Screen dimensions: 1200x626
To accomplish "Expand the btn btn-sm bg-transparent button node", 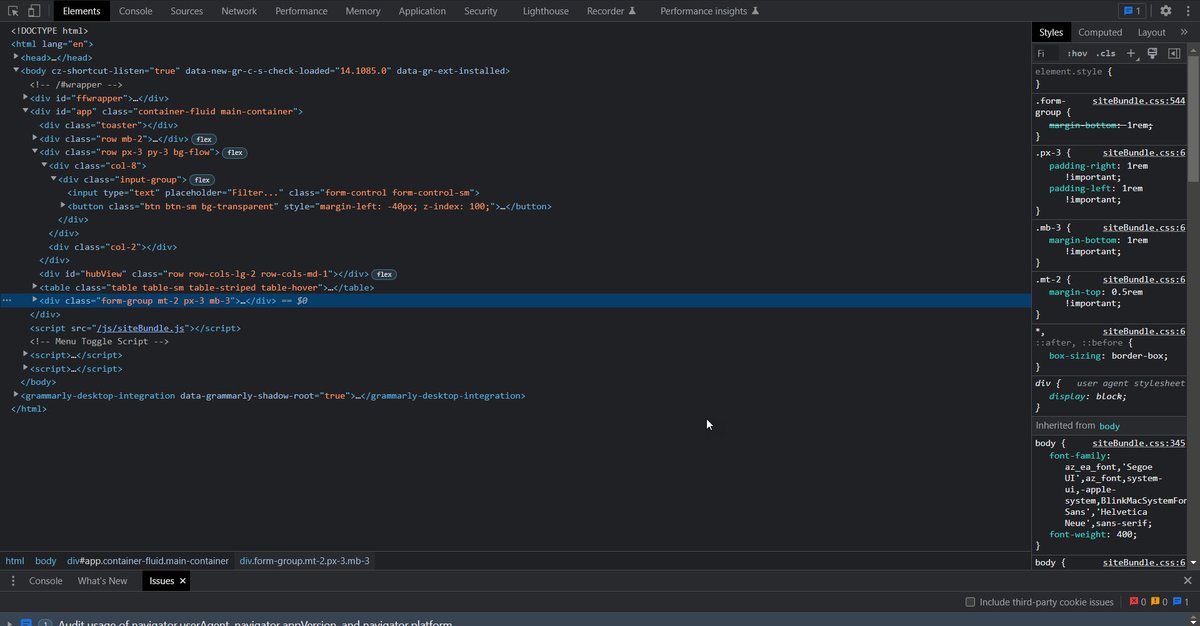I will 64,206.
